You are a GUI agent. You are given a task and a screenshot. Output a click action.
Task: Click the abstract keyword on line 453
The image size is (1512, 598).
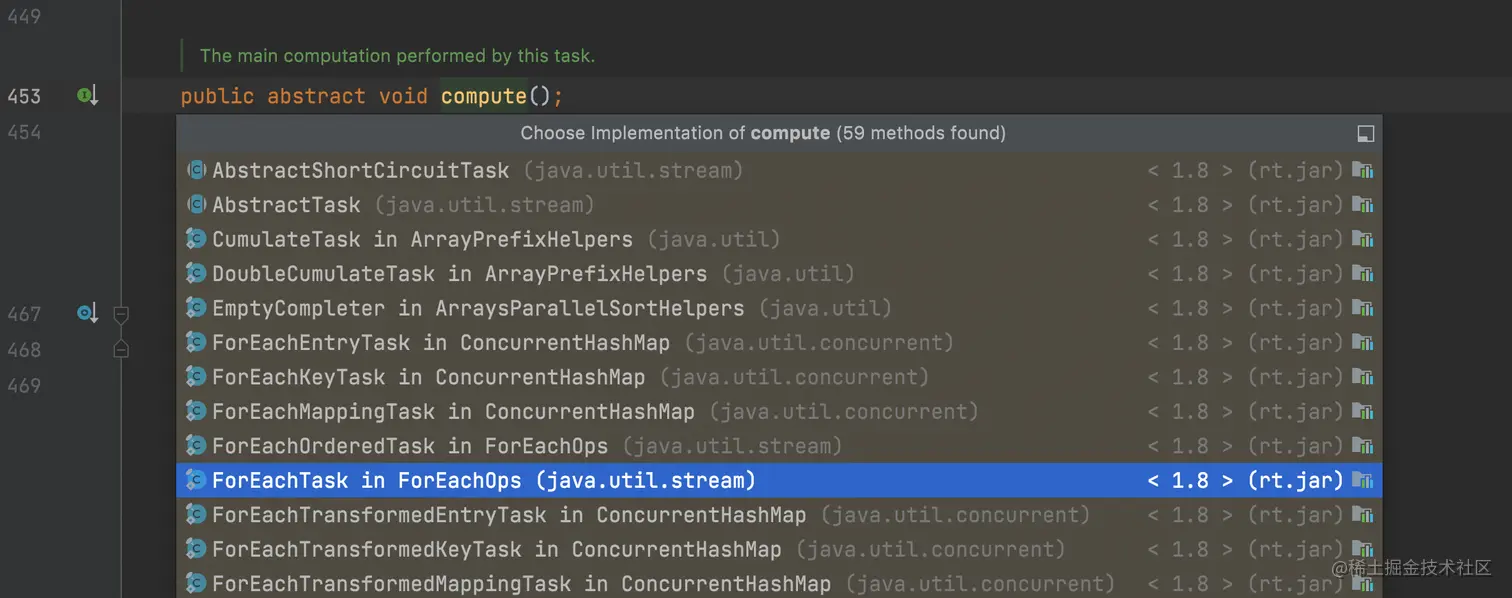point(316,96)
